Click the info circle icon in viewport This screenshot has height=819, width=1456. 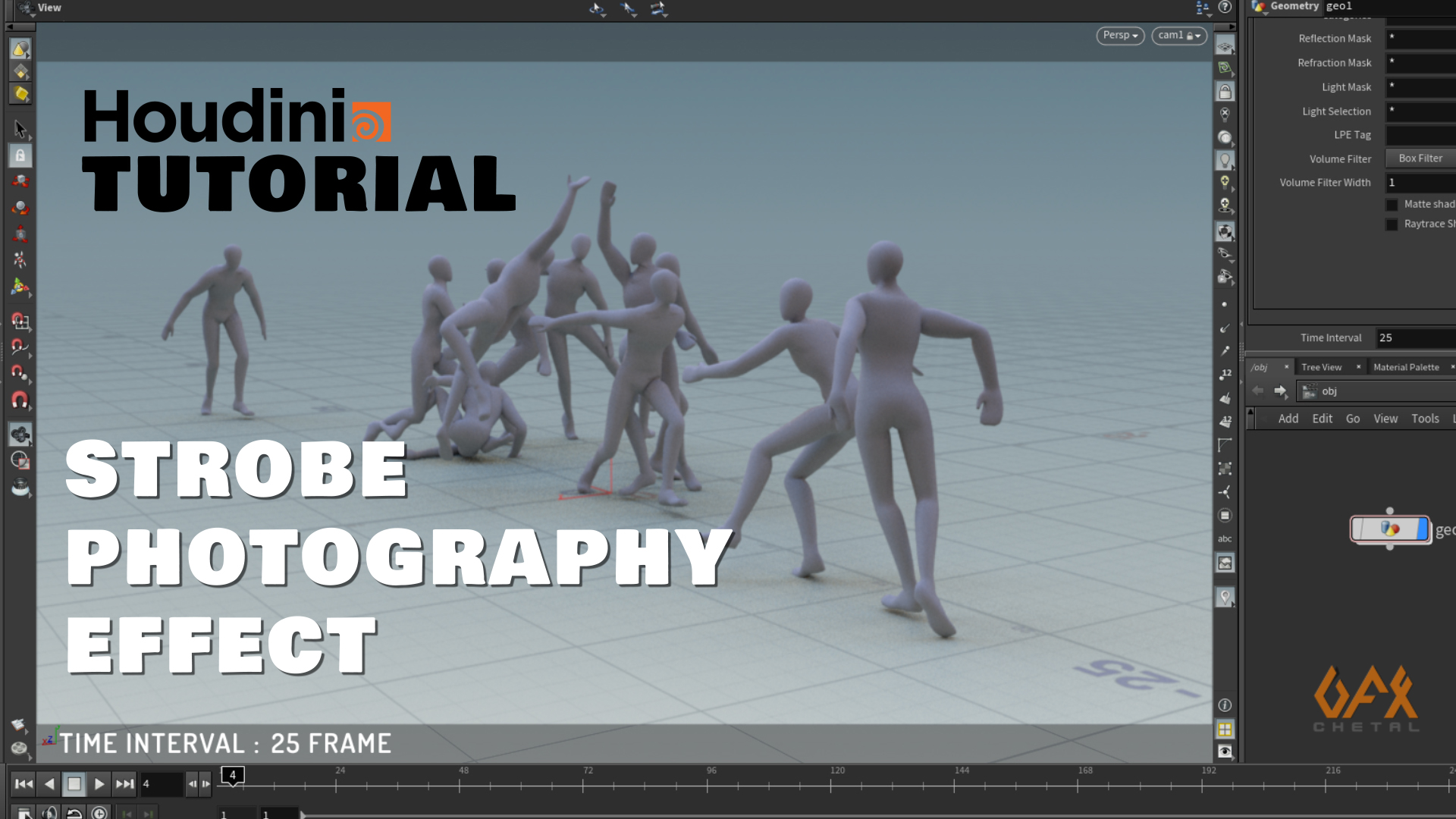(1225, 705)
